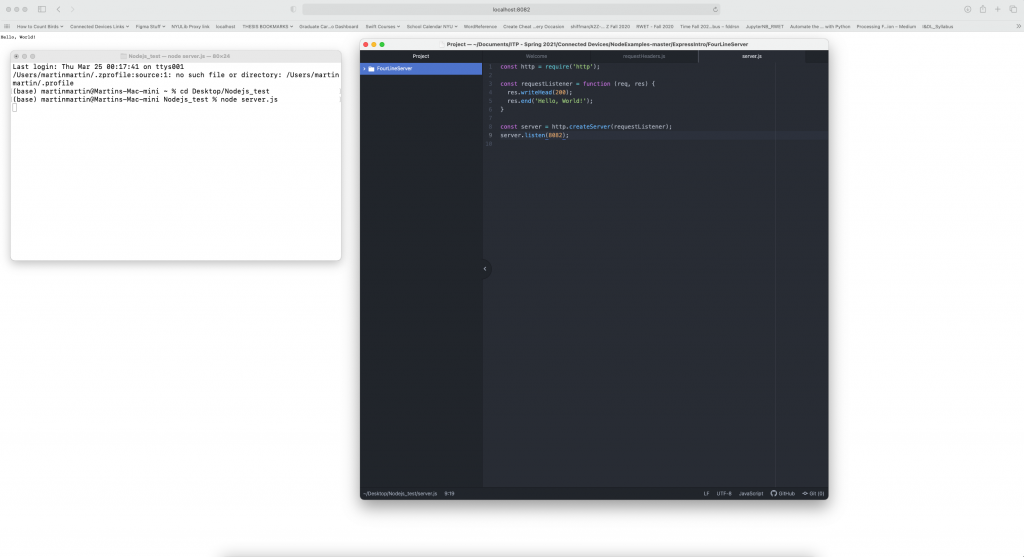Screen dimensions: 1024x557
Task: Click the reload icon in address bar
Action: (x=715, y=9)
